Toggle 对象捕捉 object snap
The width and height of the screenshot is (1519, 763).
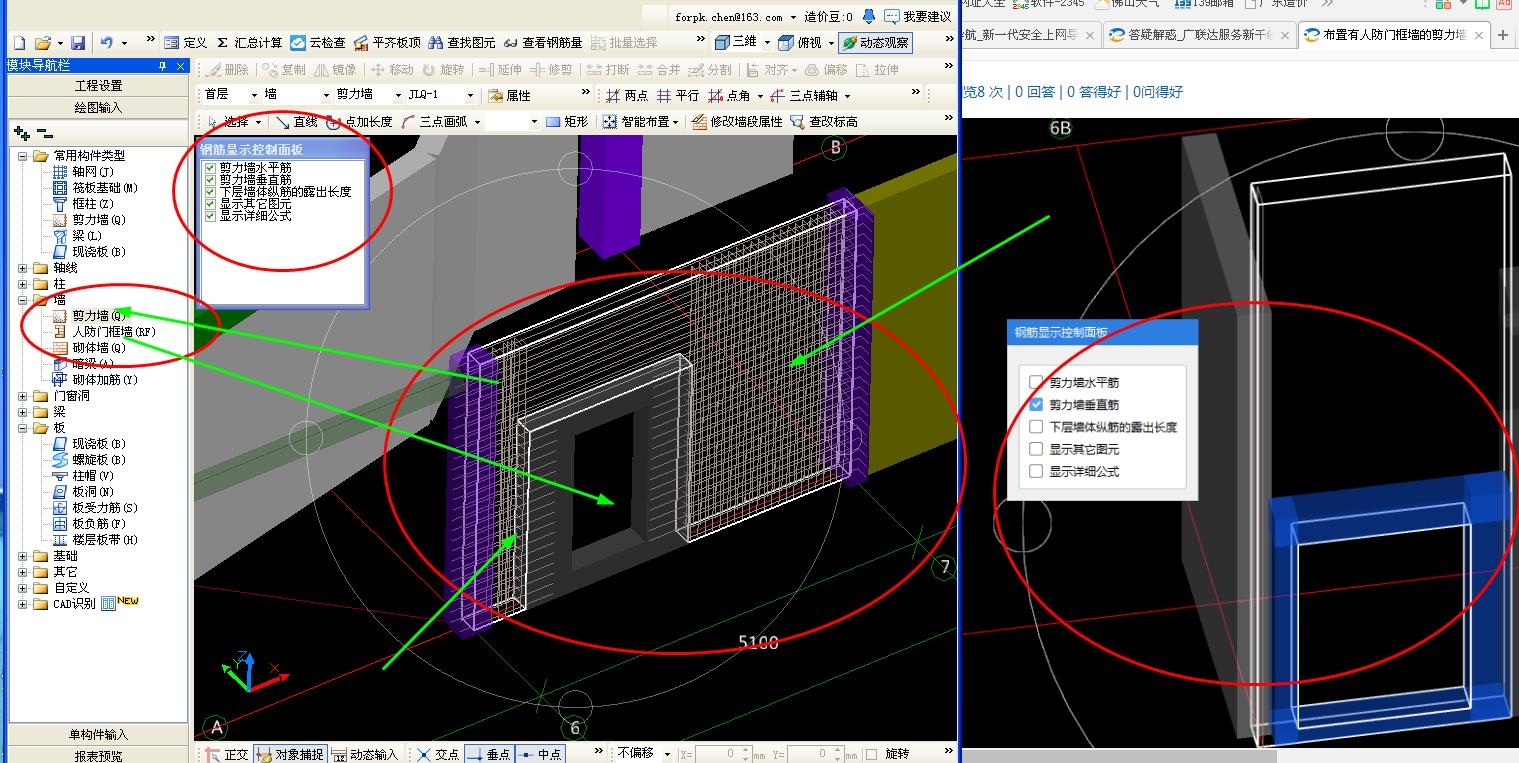[289, 754]
